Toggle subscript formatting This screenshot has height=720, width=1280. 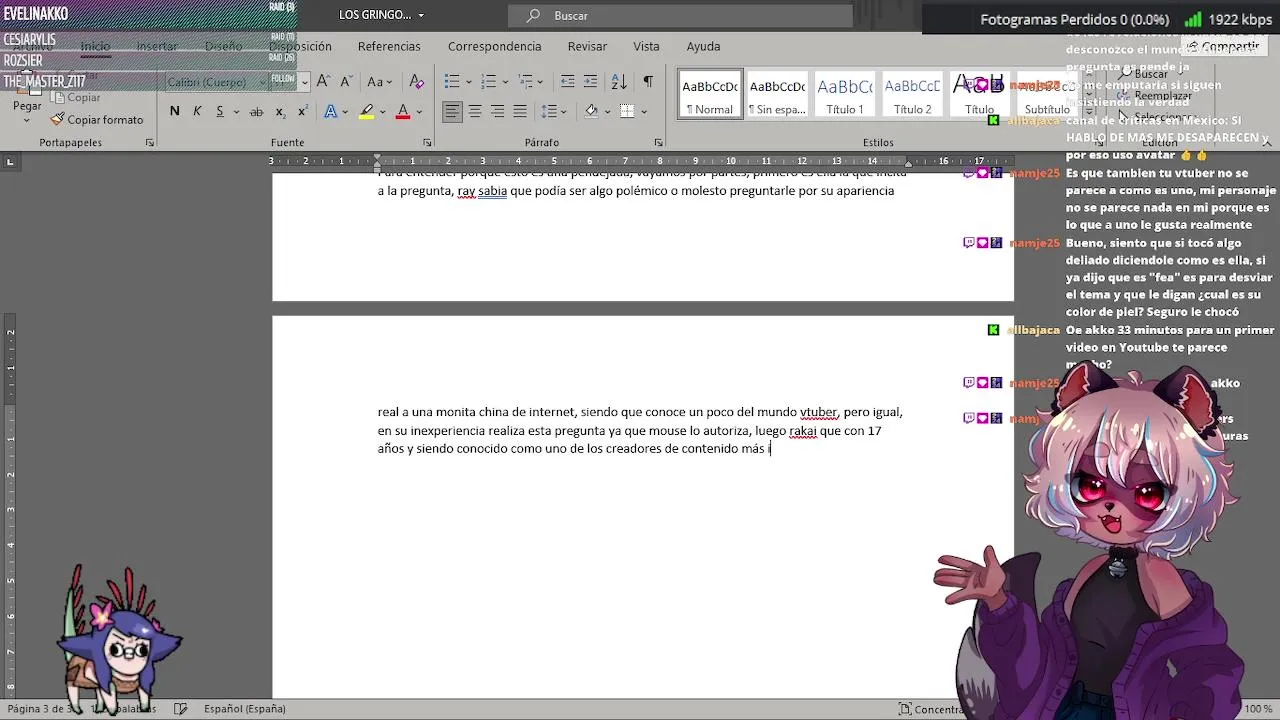pyautogui.click(x=280, y=111)
